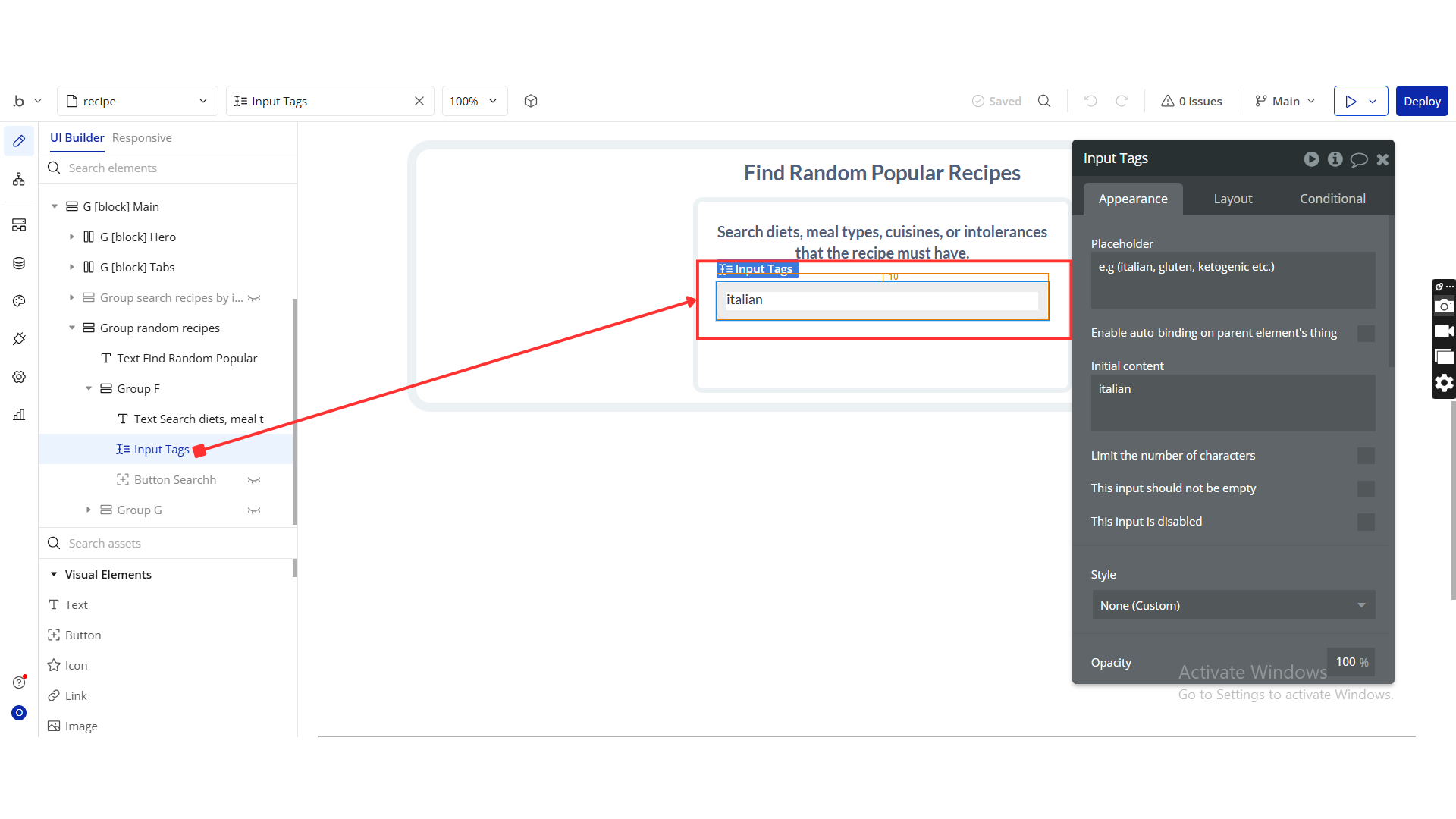Viewport: 1456px width, 819px height.
Task: Switch to the Layout tab
Action: (x=1232, y=199)
